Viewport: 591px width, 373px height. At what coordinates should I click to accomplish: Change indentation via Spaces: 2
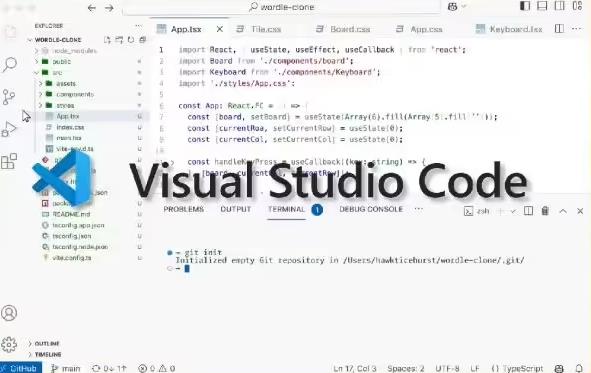point(406,368)
